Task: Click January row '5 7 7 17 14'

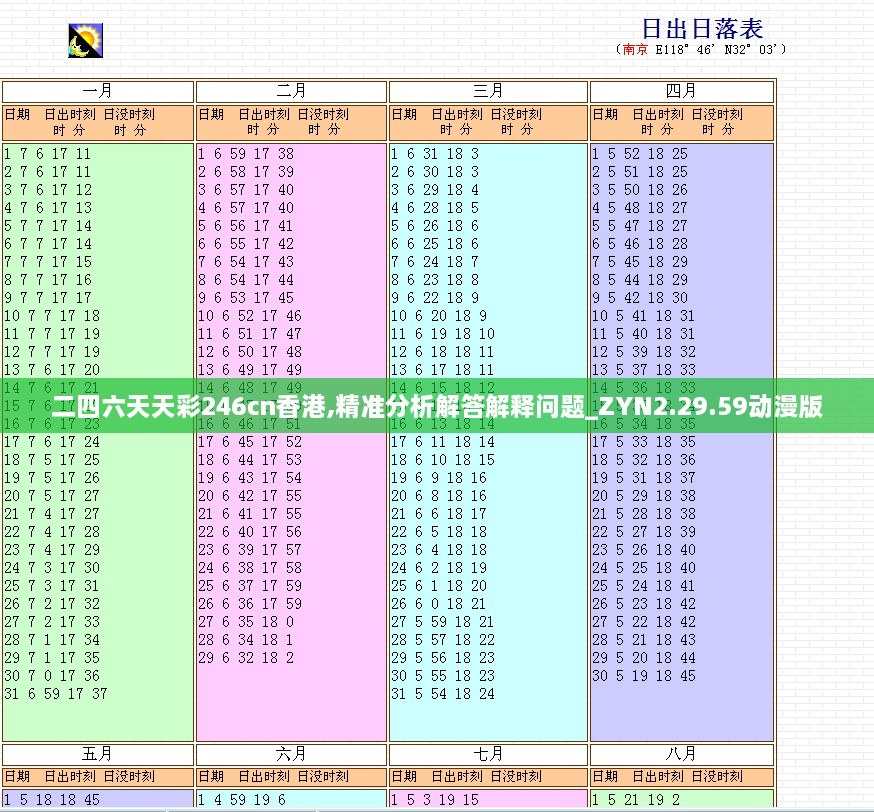Action: pyautogui.click(x=47, y=226)
